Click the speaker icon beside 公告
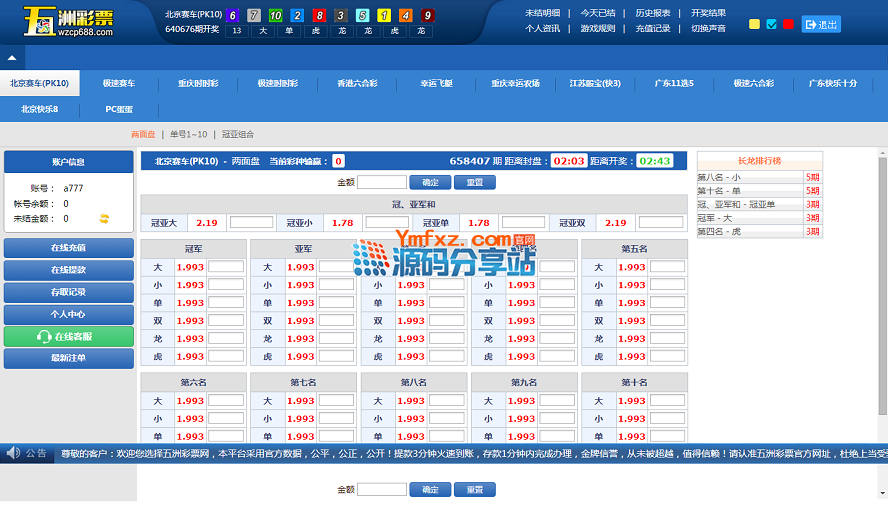Viewport: 888px width, 508px height. click(13, 453)
